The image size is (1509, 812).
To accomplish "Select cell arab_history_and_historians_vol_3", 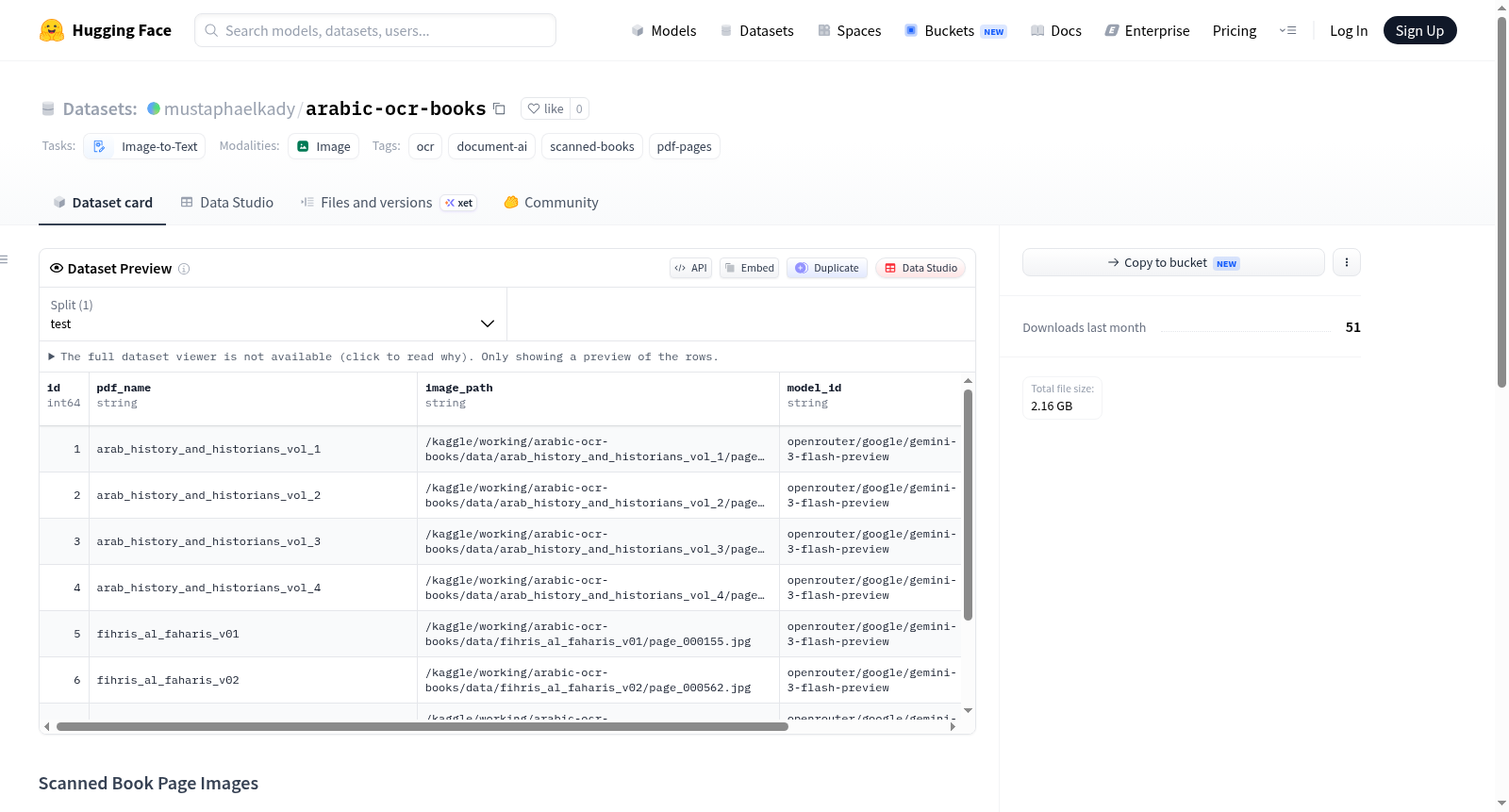I will pos(253,541).
